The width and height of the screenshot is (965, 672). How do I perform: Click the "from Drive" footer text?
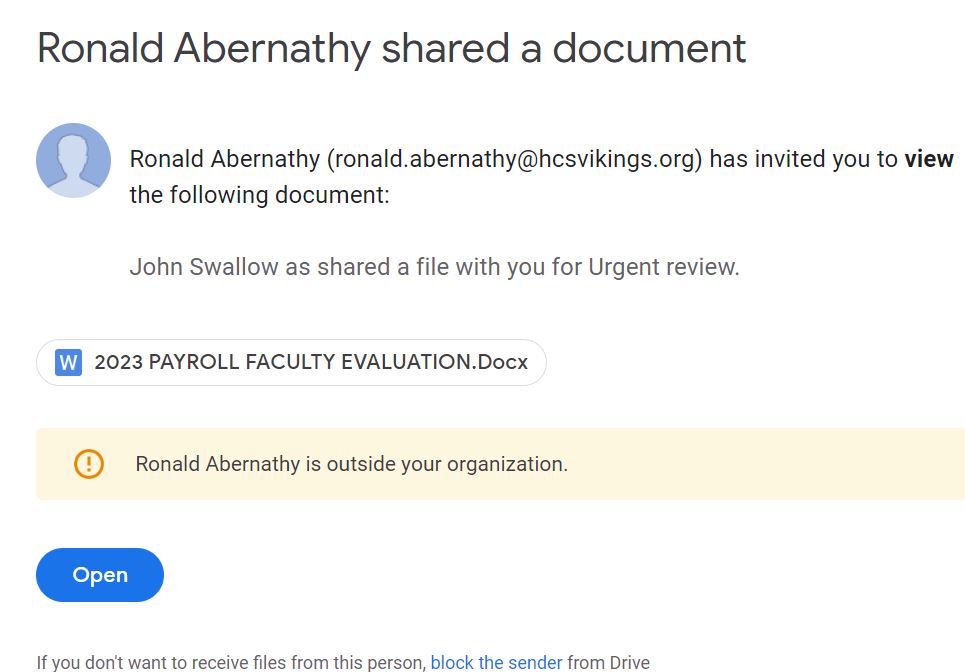pos(608,662)
